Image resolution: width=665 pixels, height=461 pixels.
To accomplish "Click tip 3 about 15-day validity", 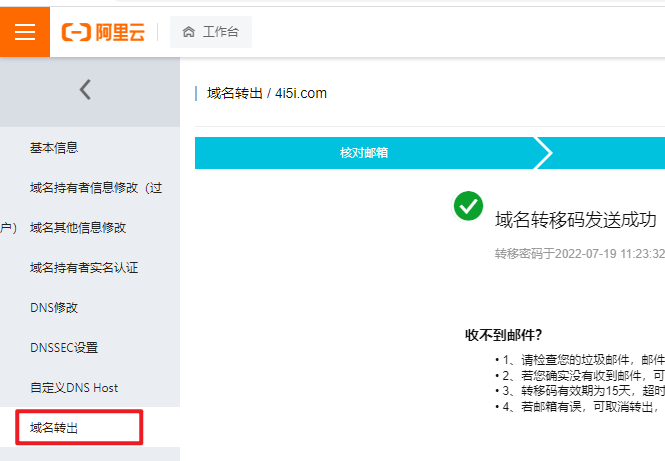I will tap(579, 391).
